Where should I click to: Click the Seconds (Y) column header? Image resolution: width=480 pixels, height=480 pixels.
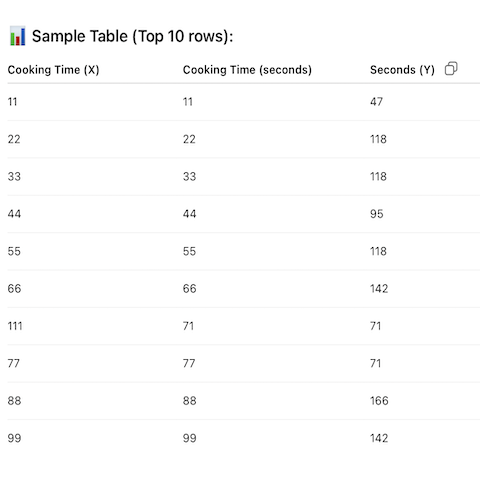[402, 70]
